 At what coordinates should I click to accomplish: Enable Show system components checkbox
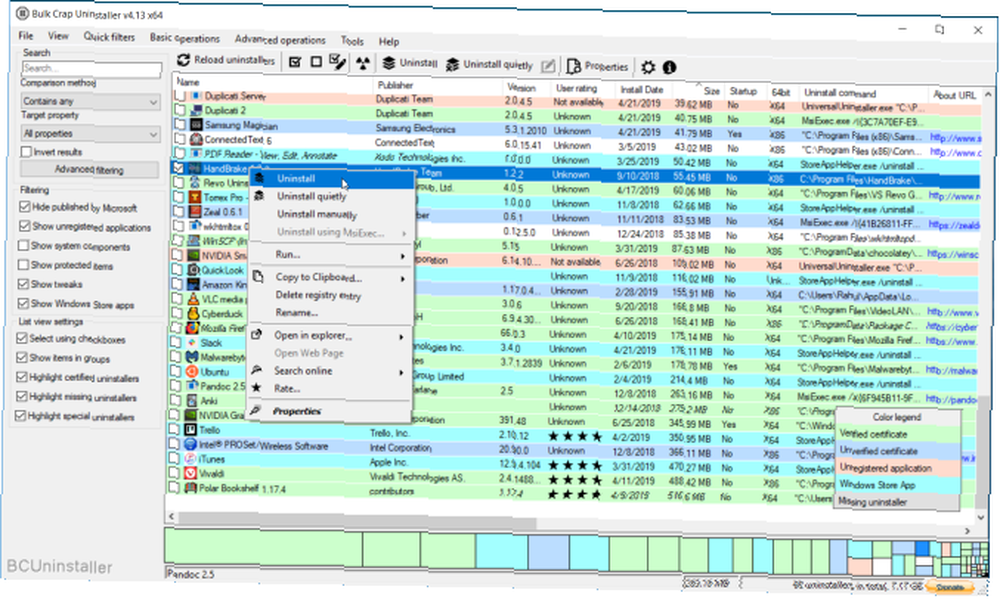tap(24, 245)
